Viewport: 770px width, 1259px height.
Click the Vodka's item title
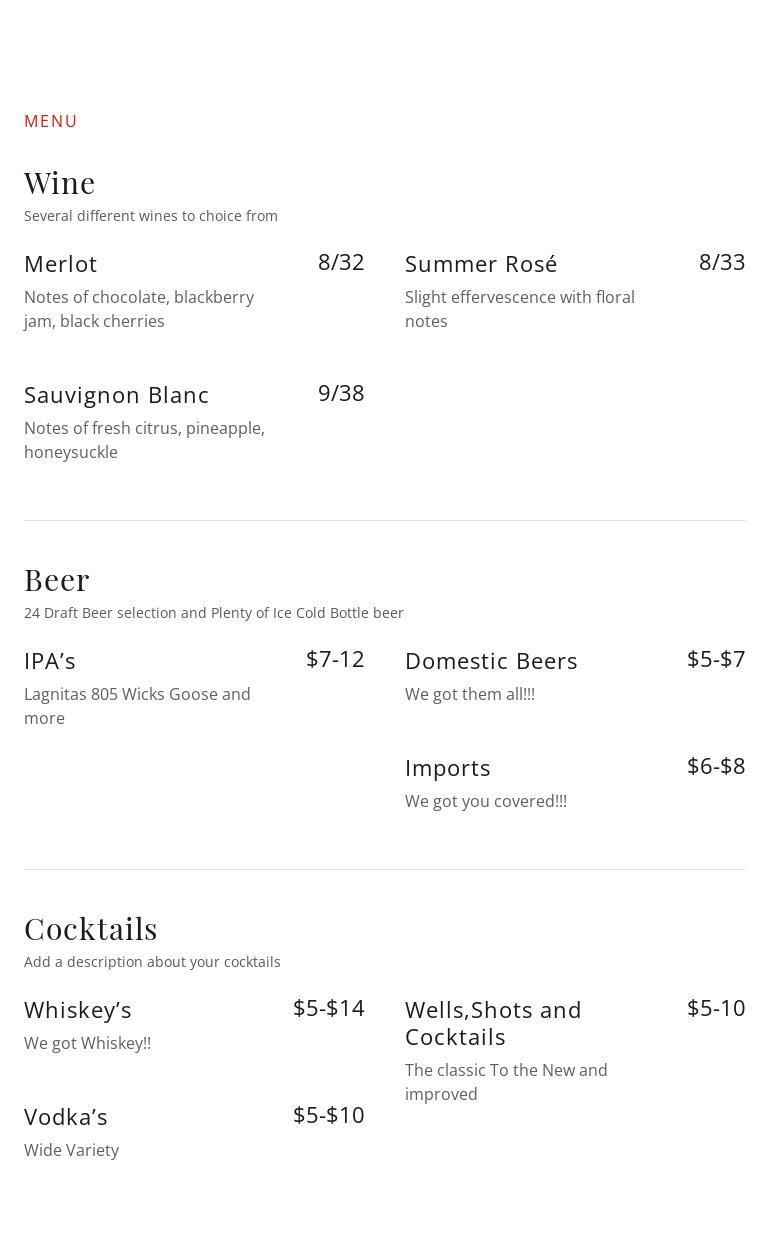pos(66,1117)
